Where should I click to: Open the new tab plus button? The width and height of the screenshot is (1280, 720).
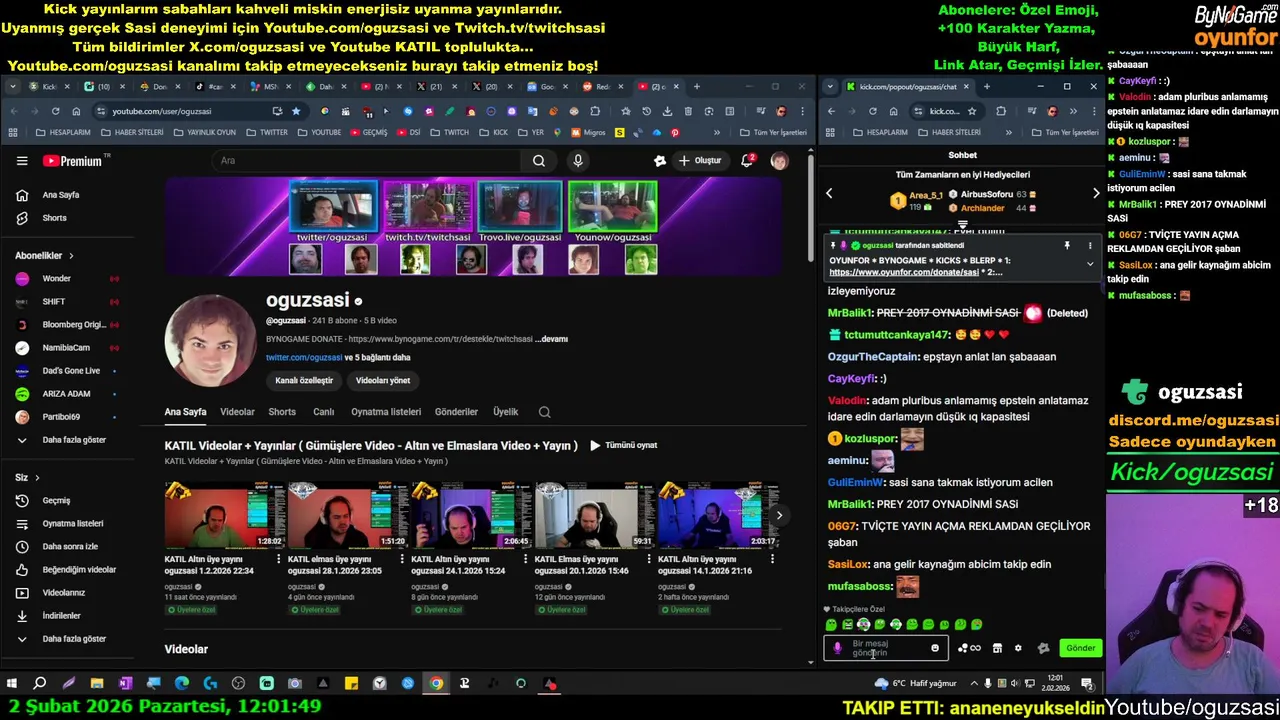(x=697, y=87)
